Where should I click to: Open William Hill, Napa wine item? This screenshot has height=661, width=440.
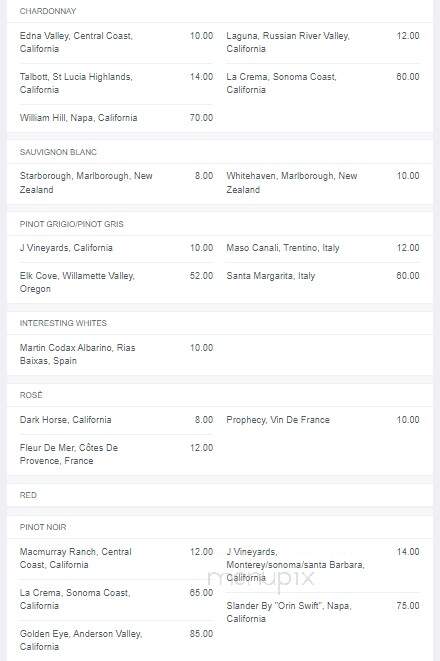click(x=116, y=118)
